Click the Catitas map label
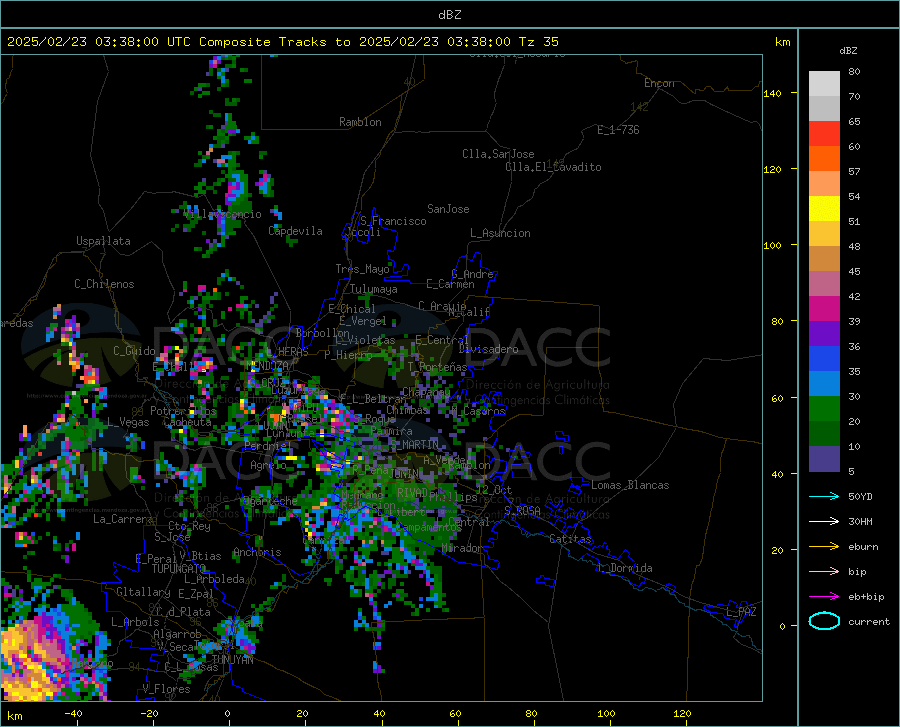Viewport: 900px width, 727px height. pos(571,539)
